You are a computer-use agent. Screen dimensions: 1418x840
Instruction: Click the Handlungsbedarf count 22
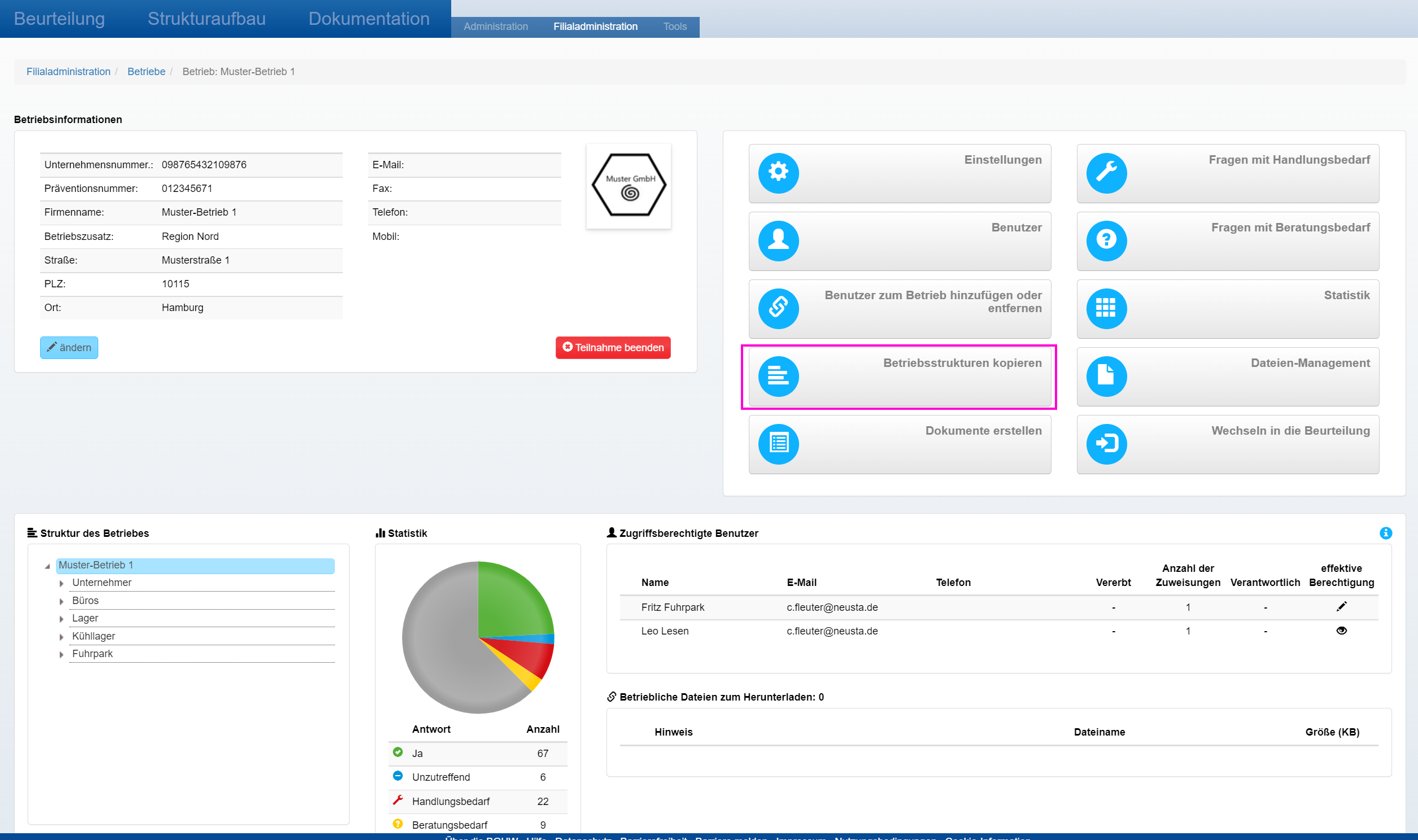pos(542,801)
